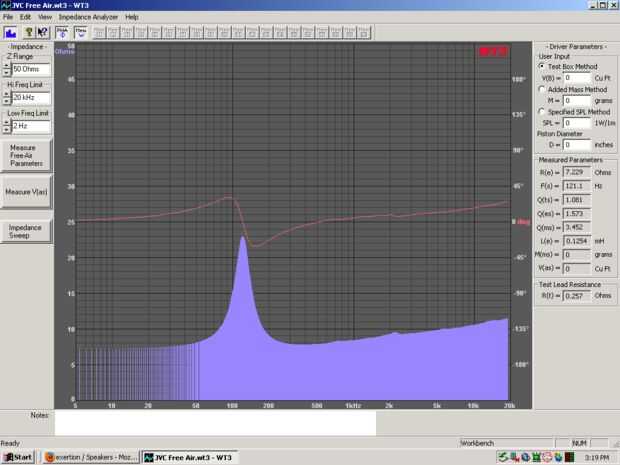The width and height of the screenshot is (620, 465).
Task: Click the green Safely Remove Hardware tray icon
Action: [503, 457]
